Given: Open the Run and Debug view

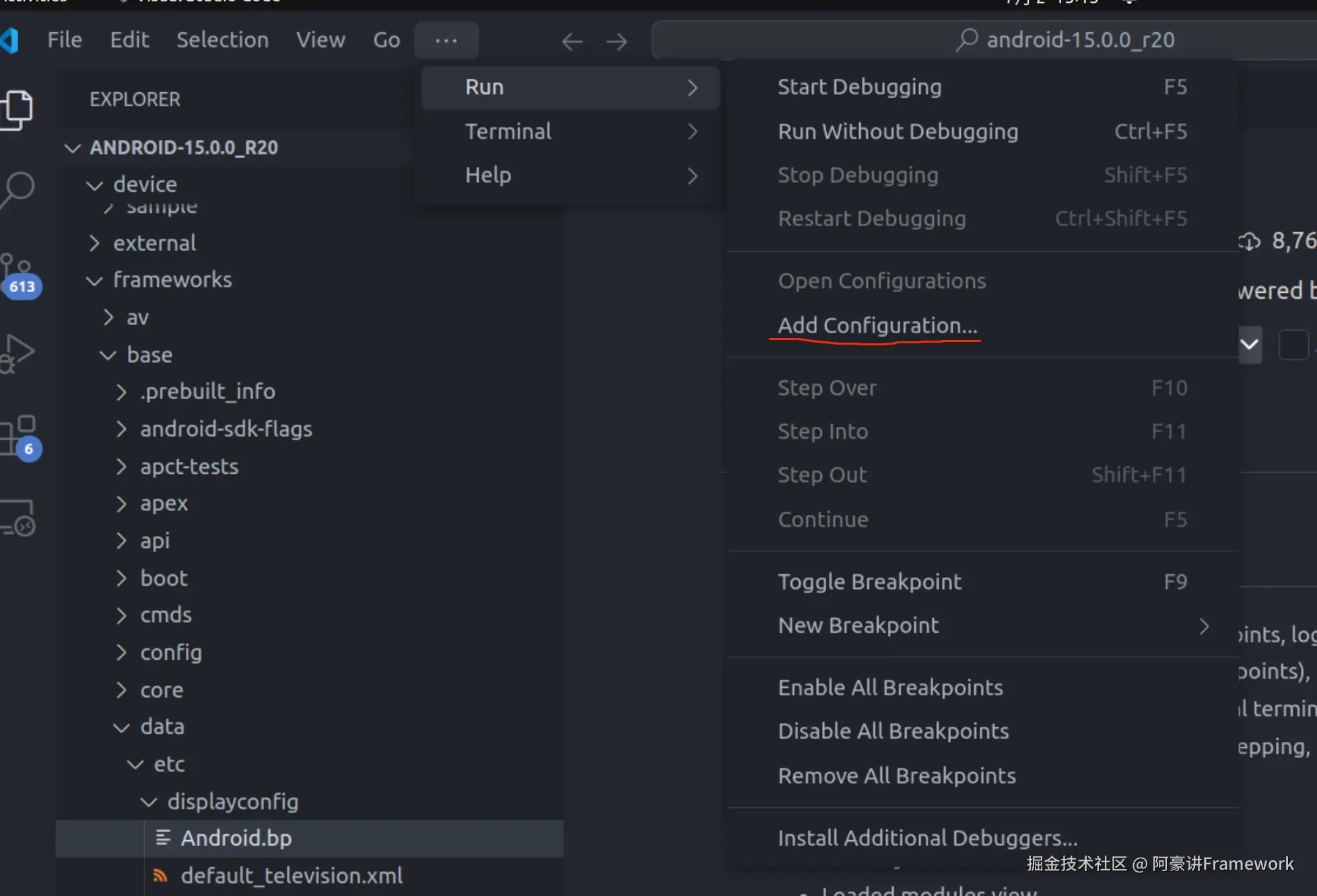Looking at the screenshot, I should [x=19, y=352].
